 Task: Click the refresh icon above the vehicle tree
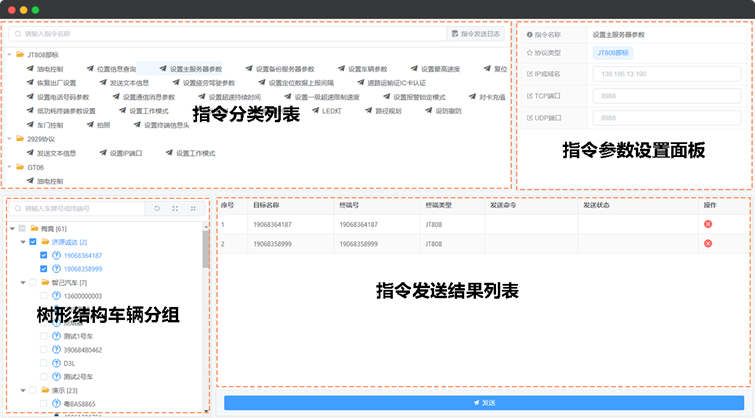point(156,209)
